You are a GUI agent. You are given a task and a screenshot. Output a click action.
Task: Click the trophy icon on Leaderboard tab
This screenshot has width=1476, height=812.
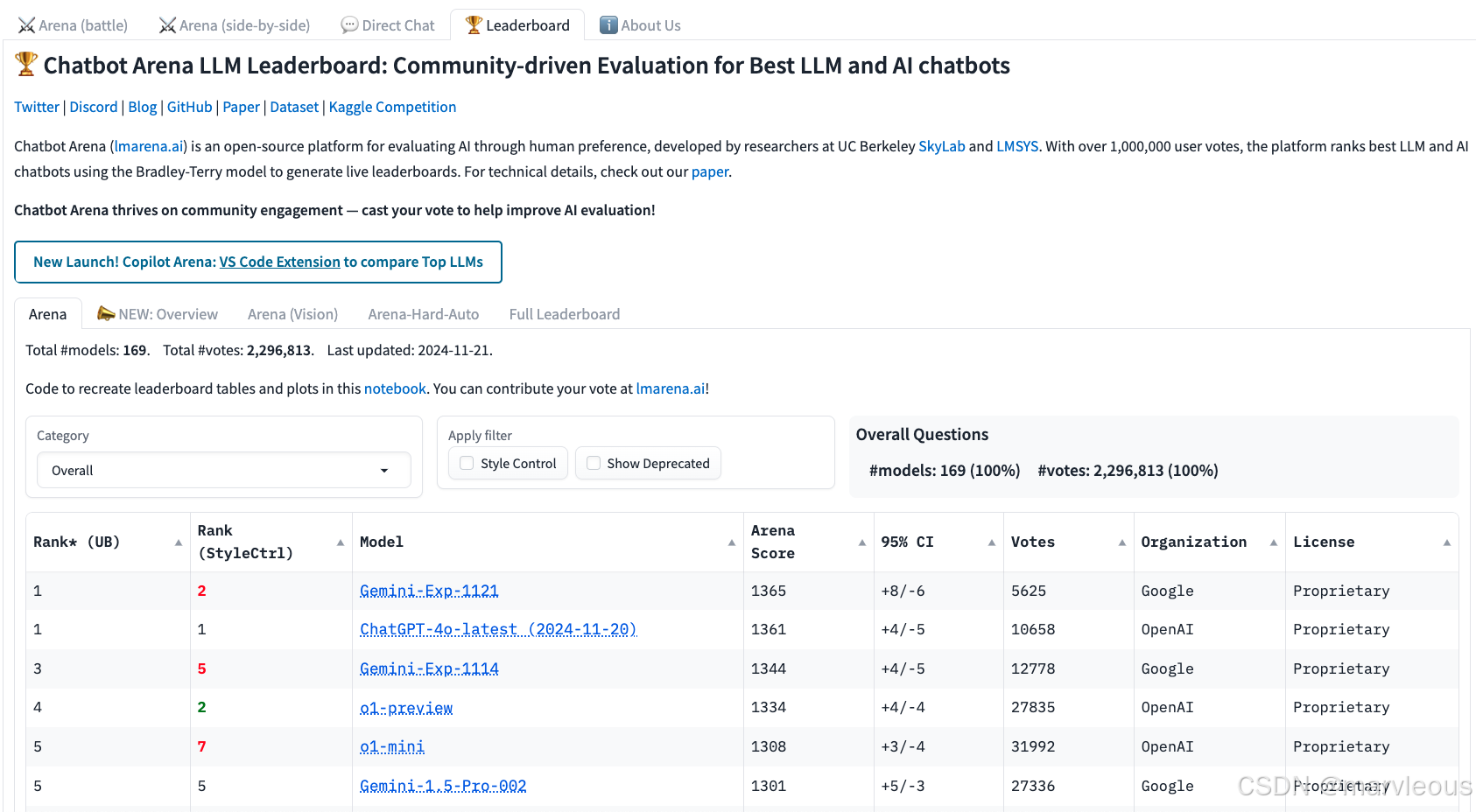[474, 25]
